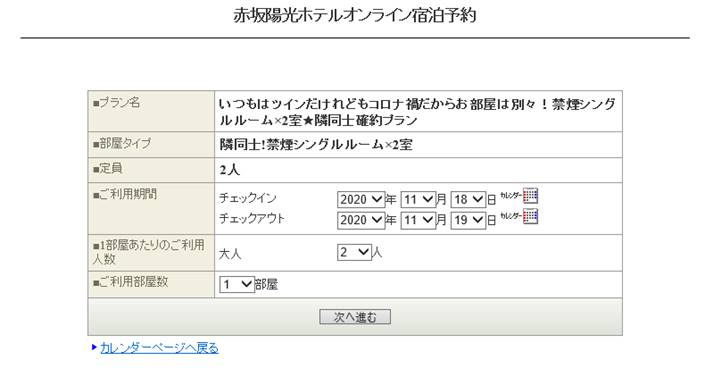The height and width of the screenshot is (377, 705).
Task: Click the ■部屋タイプ label cell
Action: click(151, 144)
